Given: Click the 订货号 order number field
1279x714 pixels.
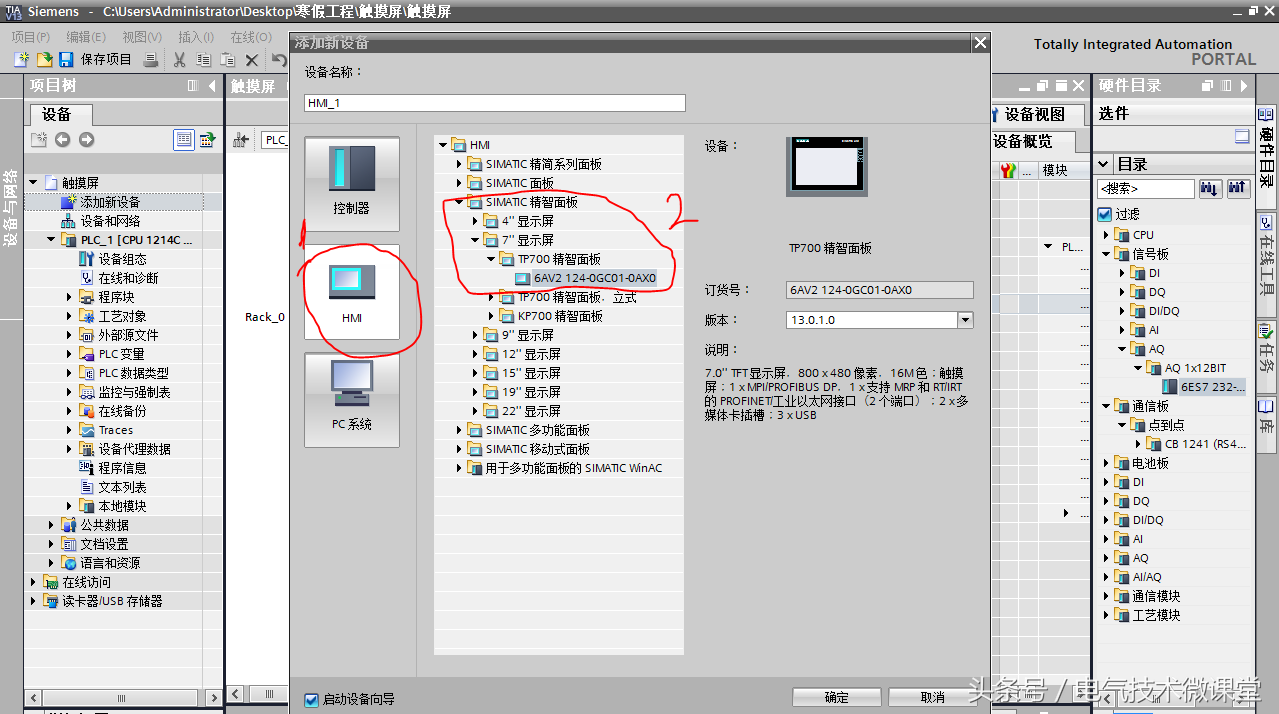Looking at the screenshot, I should coord(879,290).
